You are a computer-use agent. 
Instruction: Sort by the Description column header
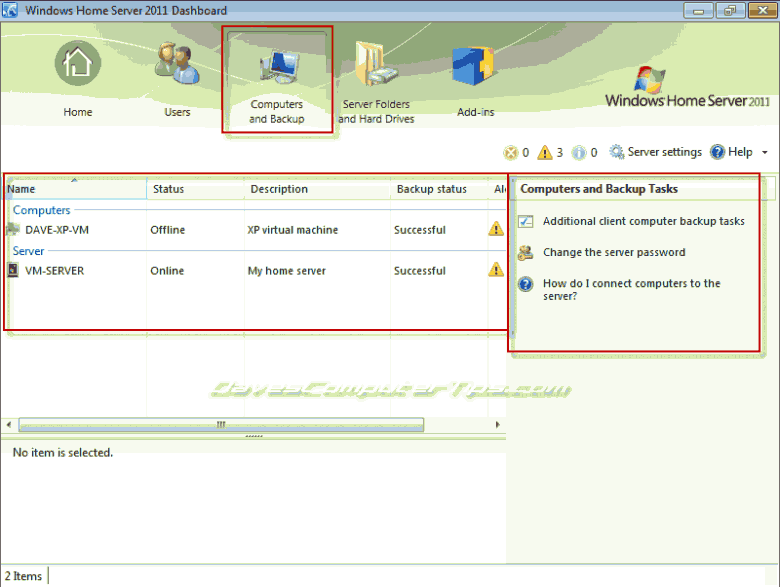tap(317, 189)
